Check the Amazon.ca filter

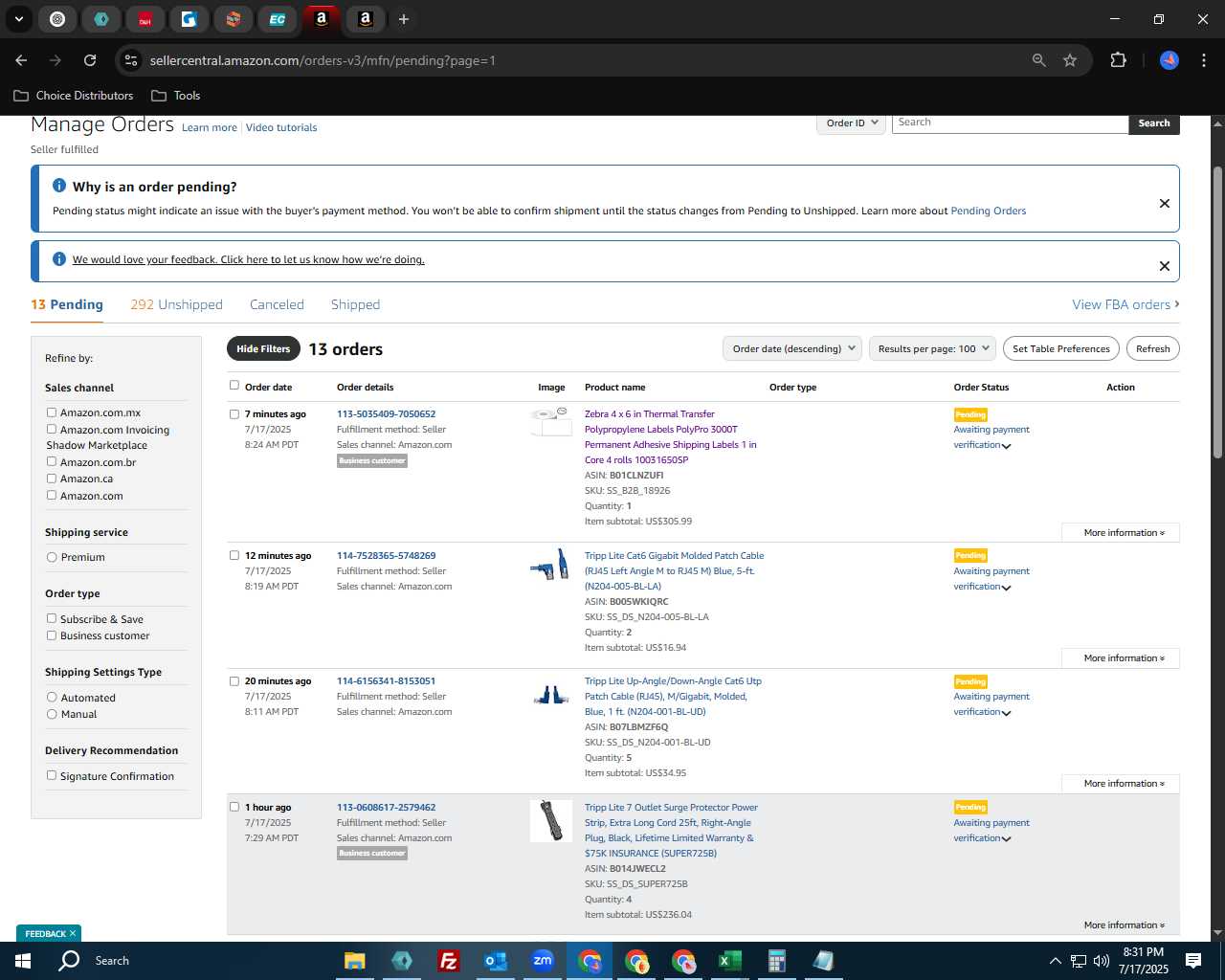pos(52,479)
